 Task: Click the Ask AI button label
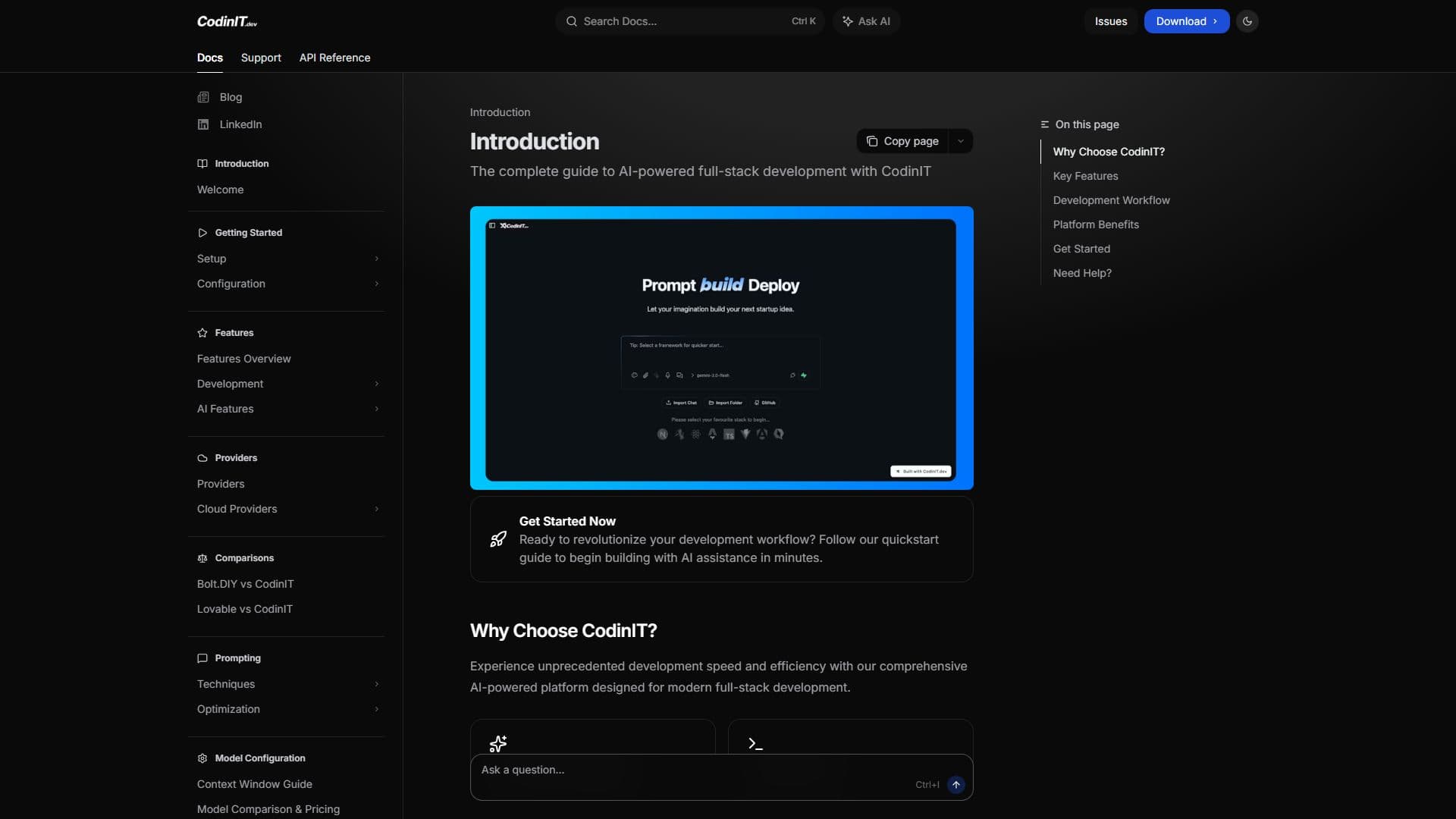[874, 21]
